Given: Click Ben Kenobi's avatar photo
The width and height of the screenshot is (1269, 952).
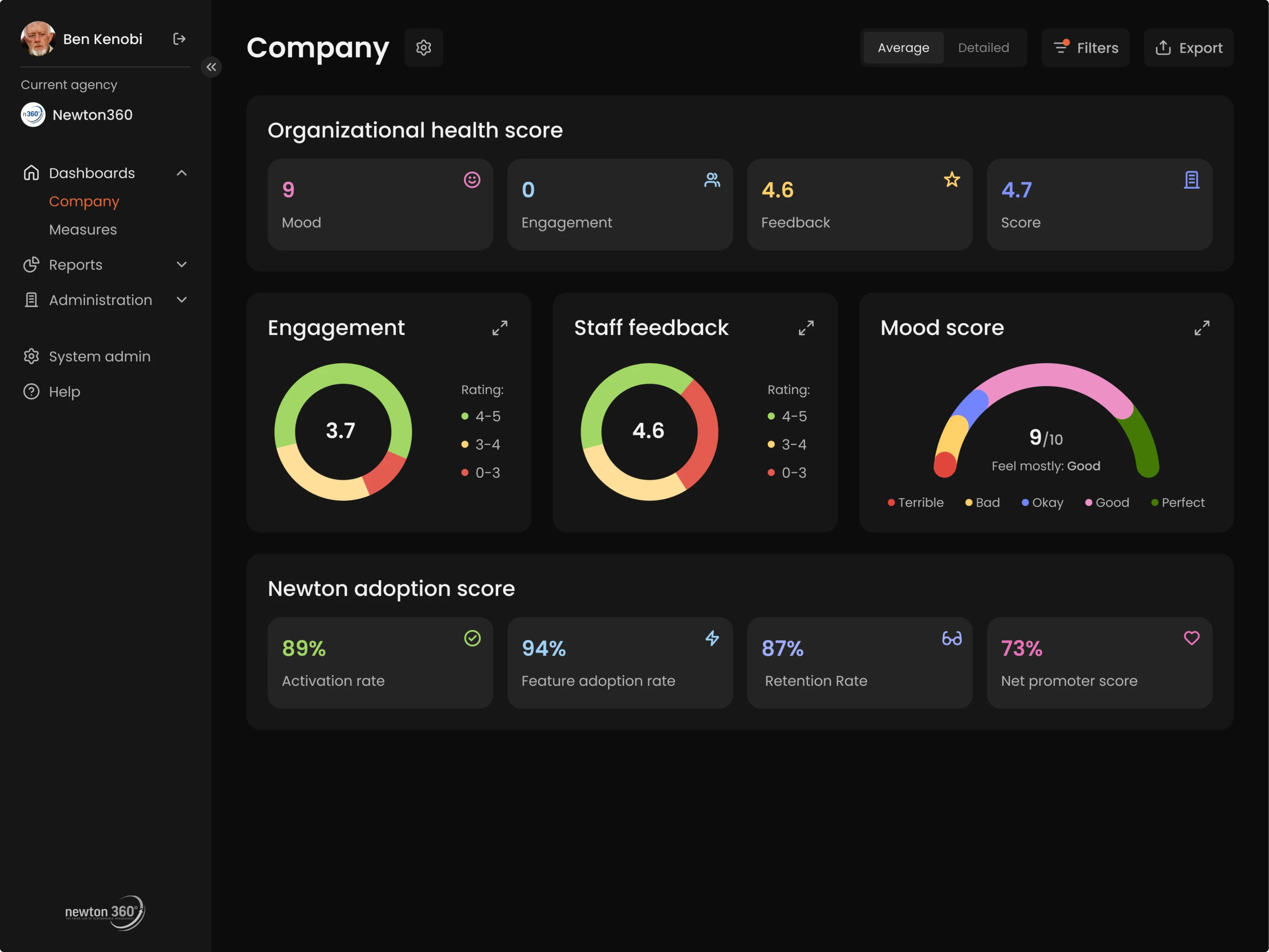Looking at the screenshot, I should 38,39.
